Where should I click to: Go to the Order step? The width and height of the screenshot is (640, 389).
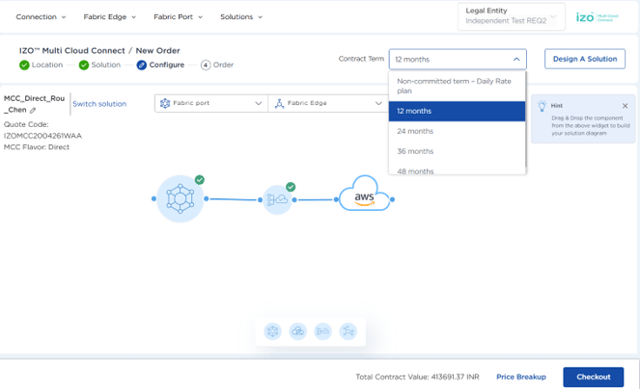click(x=217, y=65)
